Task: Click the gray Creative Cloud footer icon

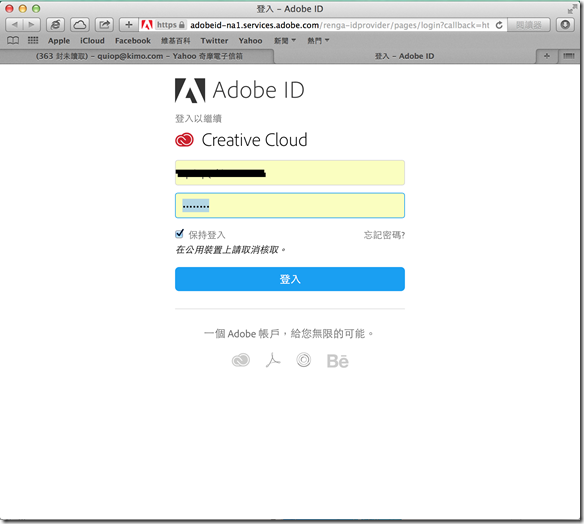Action: [x=241, y=360]
